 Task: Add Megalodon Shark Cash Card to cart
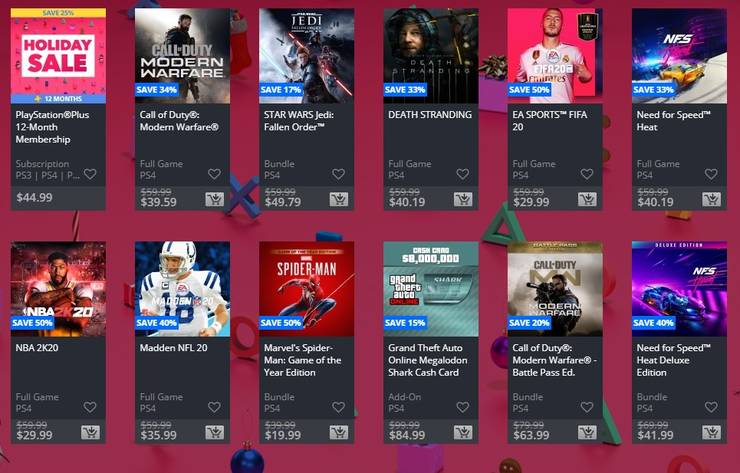[x=463, y=432]
